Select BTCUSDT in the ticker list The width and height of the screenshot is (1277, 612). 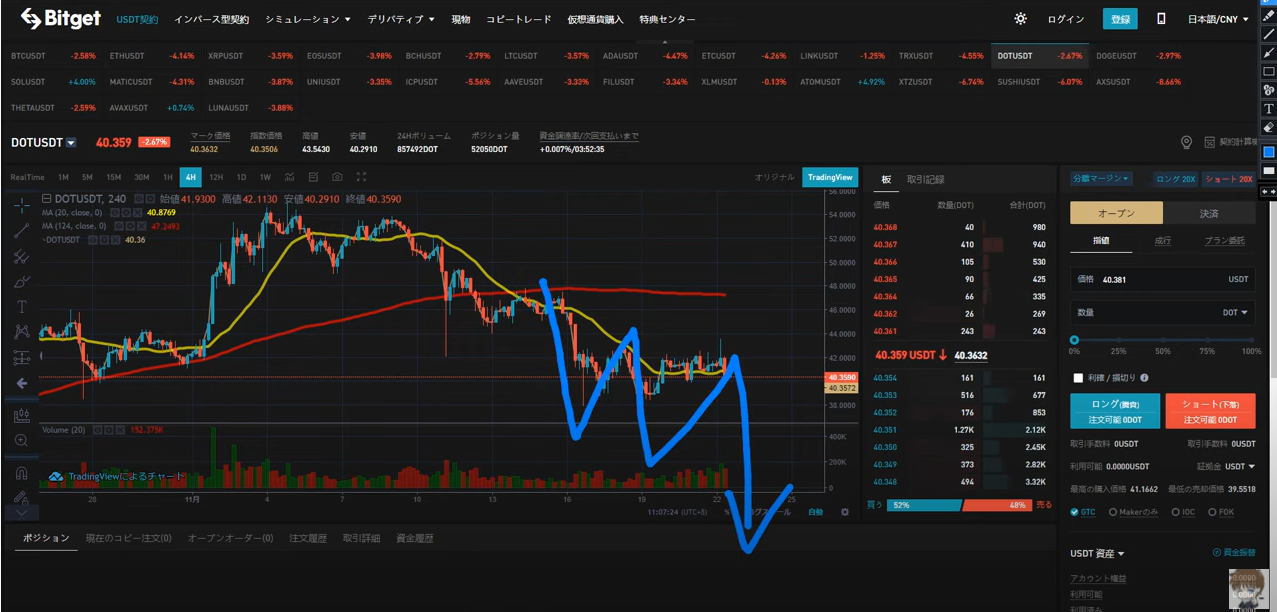coord(52,56)
